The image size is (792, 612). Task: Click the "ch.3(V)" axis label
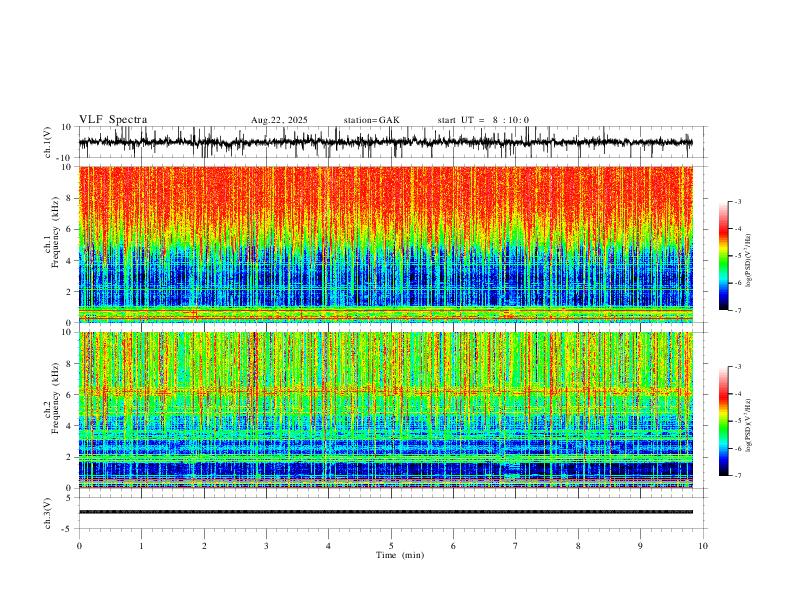click(48, 514)
